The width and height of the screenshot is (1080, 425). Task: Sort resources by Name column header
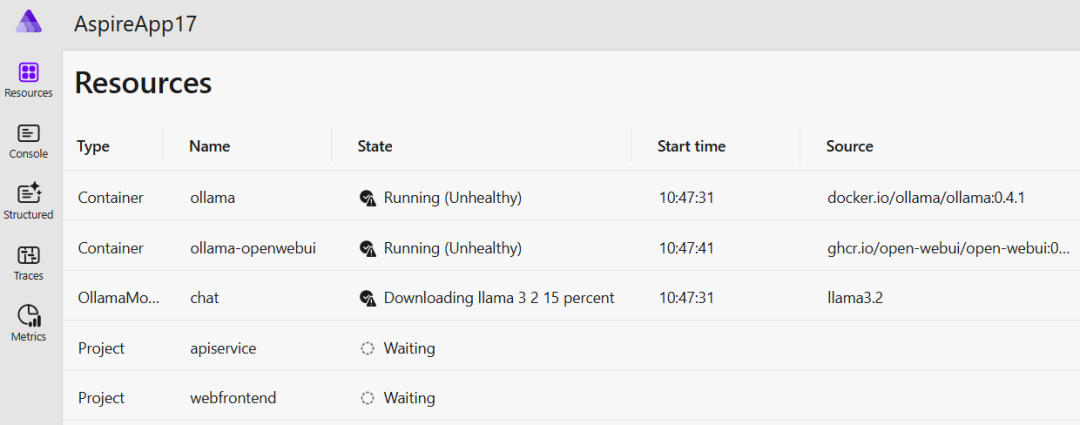click(210, 146)
